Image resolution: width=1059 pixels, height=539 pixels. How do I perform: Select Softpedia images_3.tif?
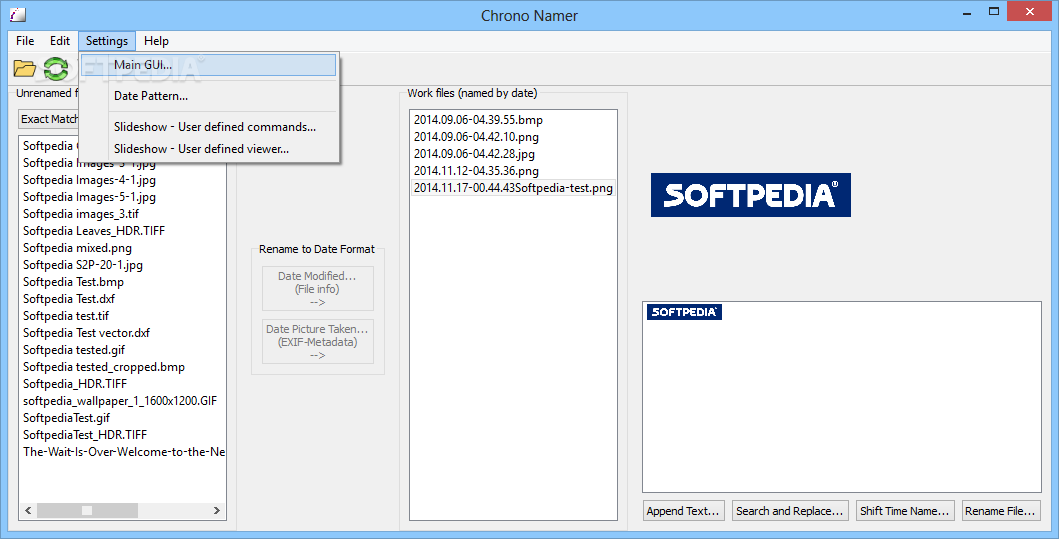[81, 213]
